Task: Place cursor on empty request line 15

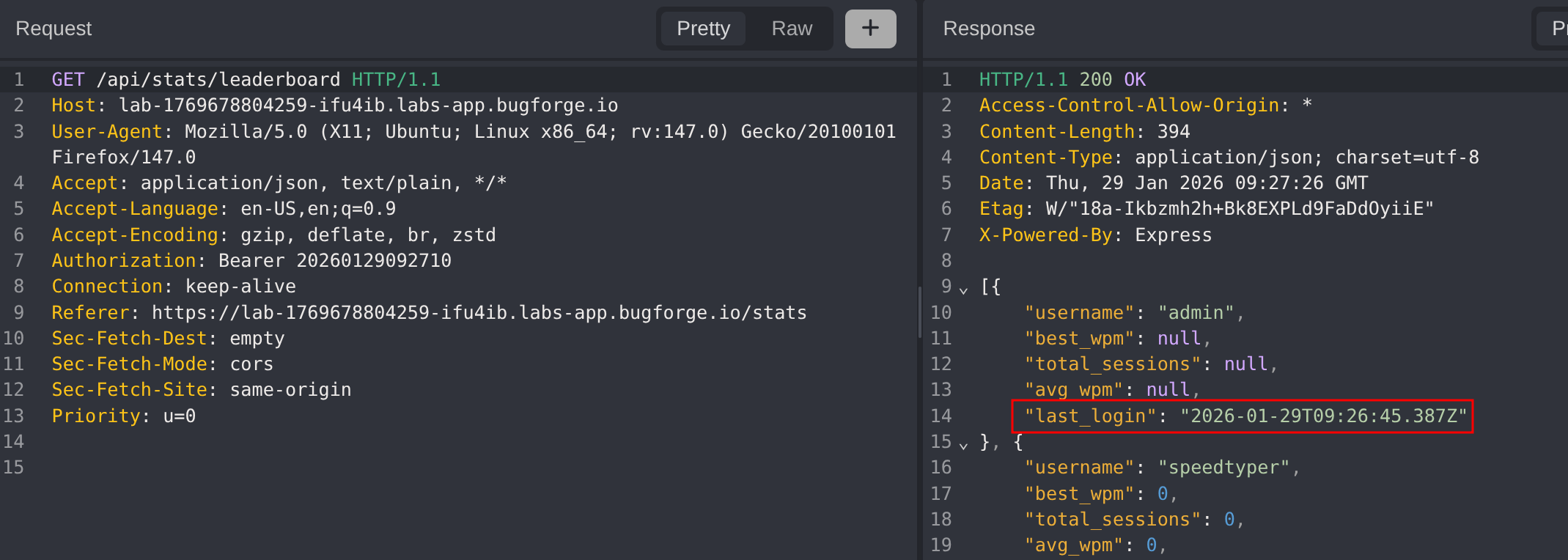Action: tap(220, 468)
